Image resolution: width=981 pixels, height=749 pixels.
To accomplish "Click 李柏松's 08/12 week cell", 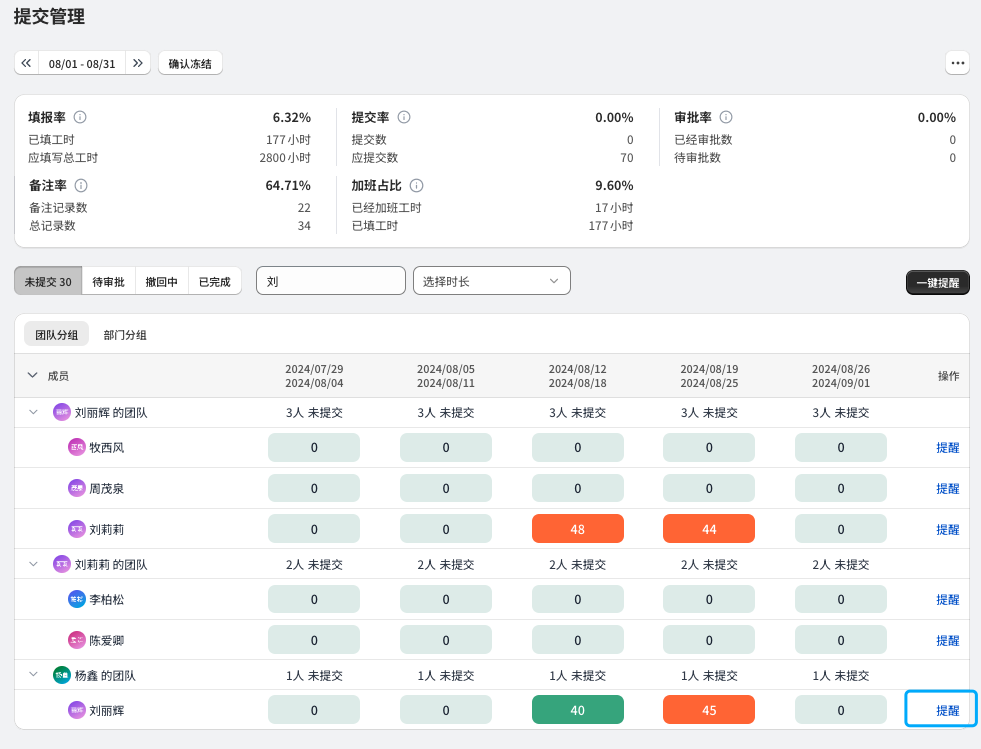I will (577, 599).
